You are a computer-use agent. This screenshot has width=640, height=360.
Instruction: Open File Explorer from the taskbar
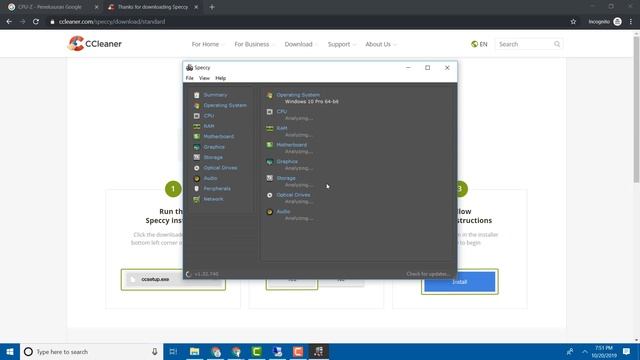[x=195, y=351]
